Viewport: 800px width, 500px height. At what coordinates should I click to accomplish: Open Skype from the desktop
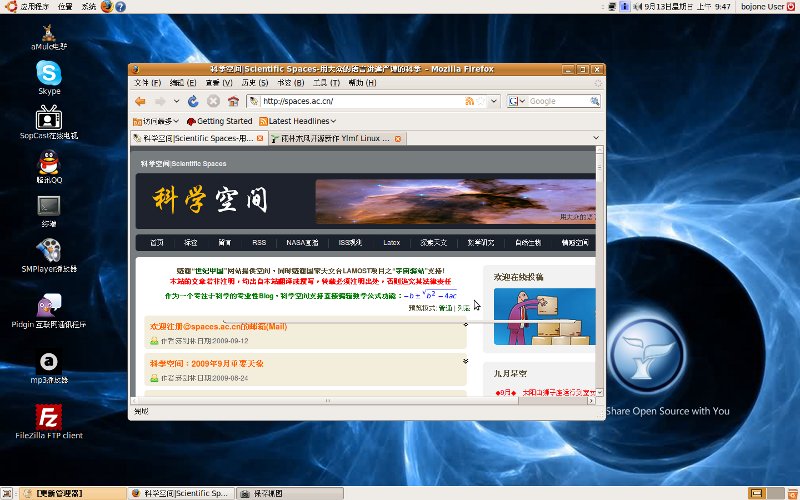tap(49, 73)
